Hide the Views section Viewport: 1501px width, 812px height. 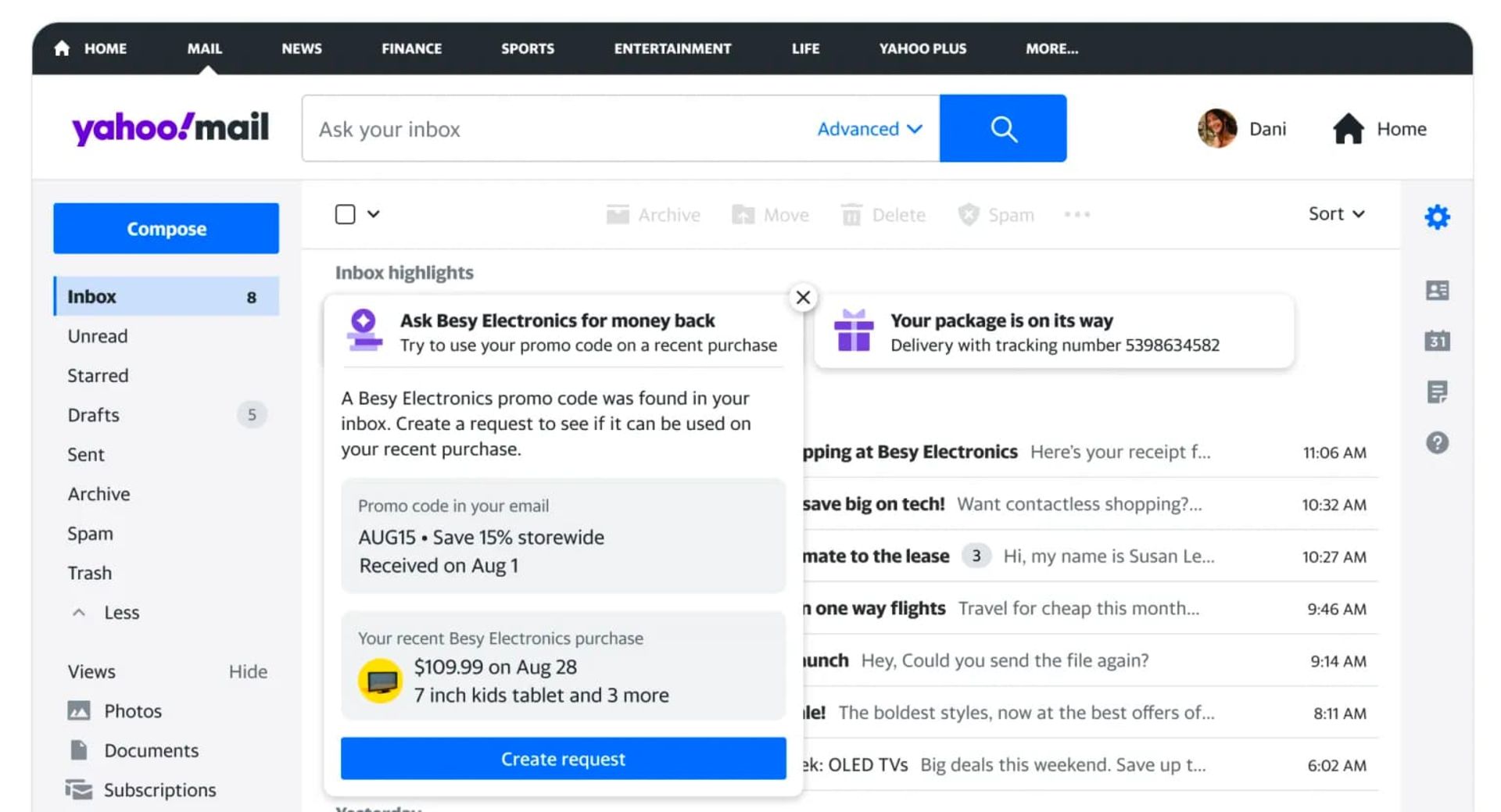point(248,671)
